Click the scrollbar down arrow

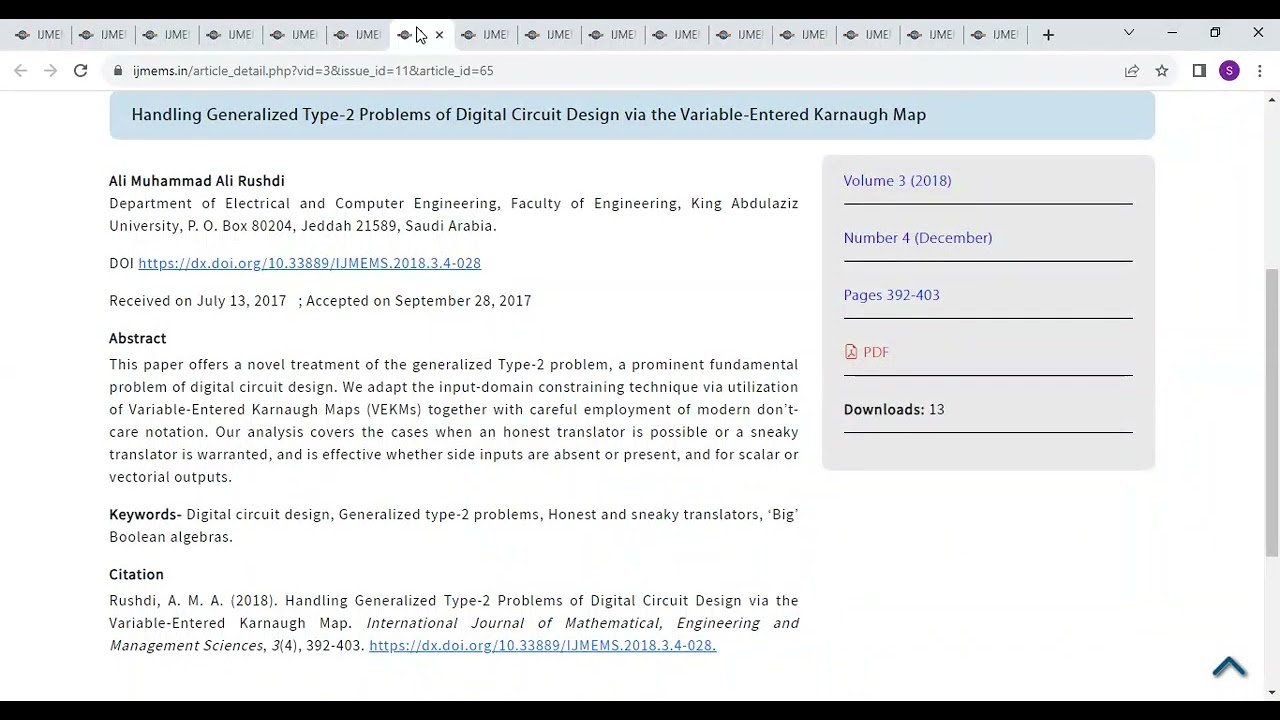click(1272, 692)
